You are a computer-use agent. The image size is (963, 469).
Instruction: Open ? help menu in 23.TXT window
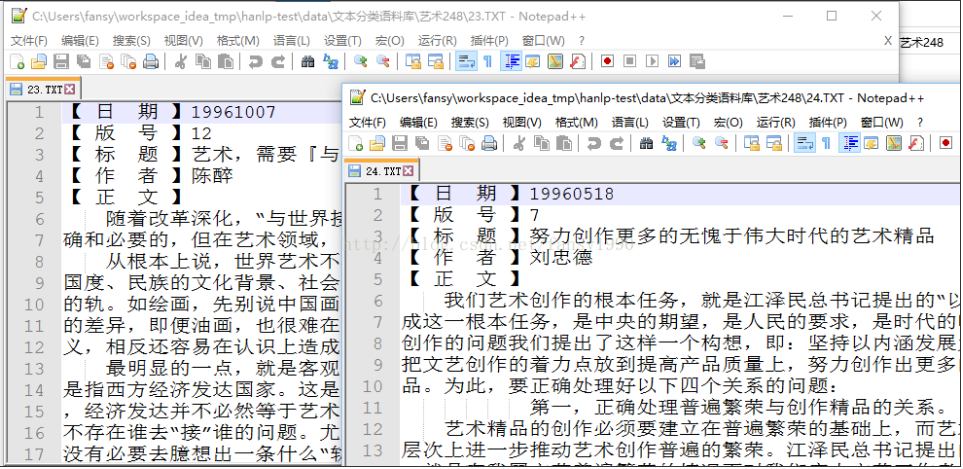point(582,41)
